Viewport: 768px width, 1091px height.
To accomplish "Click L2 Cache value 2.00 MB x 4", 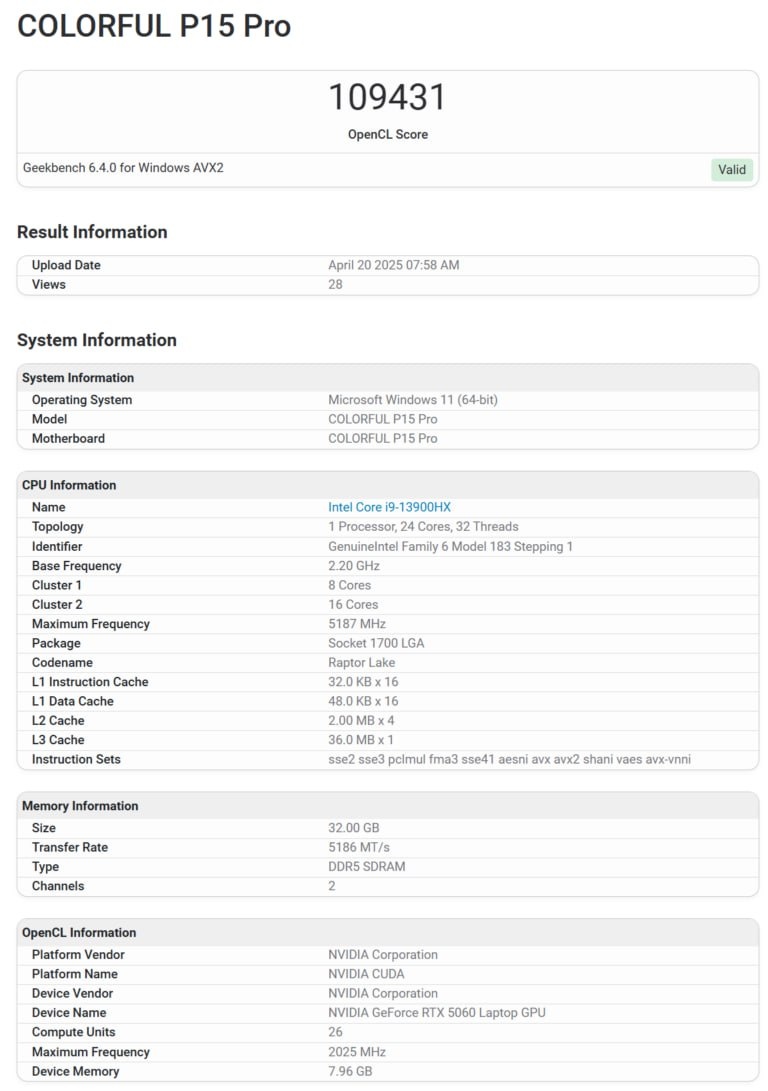I will pyautogui.click(x=361, y=722).
